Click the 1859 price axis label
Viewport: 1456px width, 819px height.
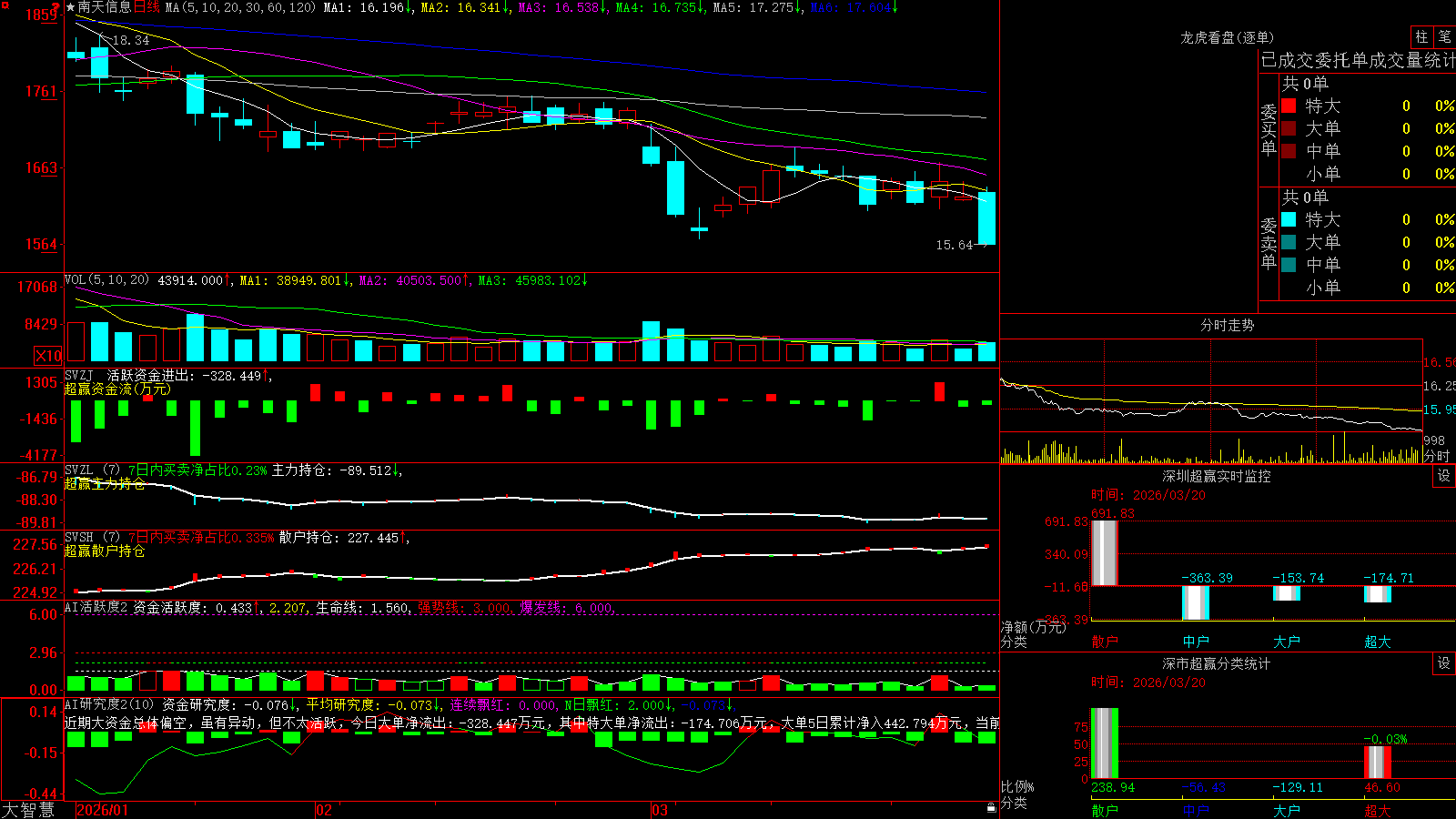(42, 15)
